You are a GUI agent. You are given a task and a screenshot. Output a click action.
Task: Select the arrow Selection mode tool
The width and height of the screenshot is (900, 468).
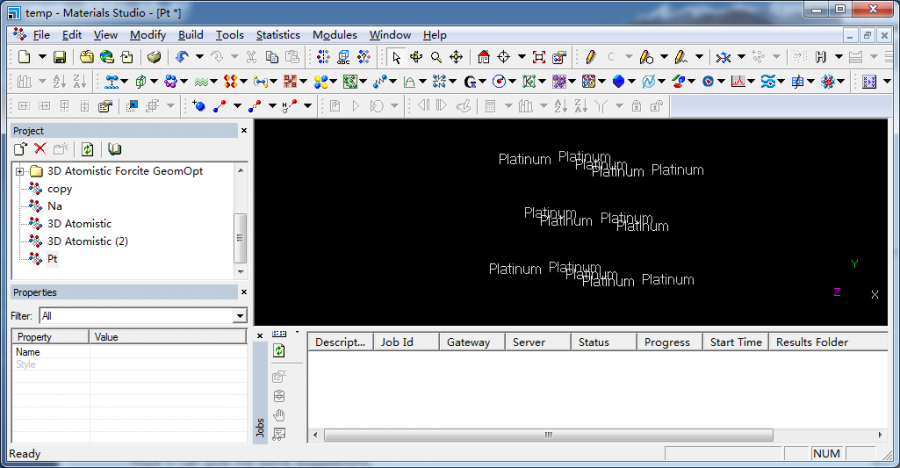click(x=395, y=57)
